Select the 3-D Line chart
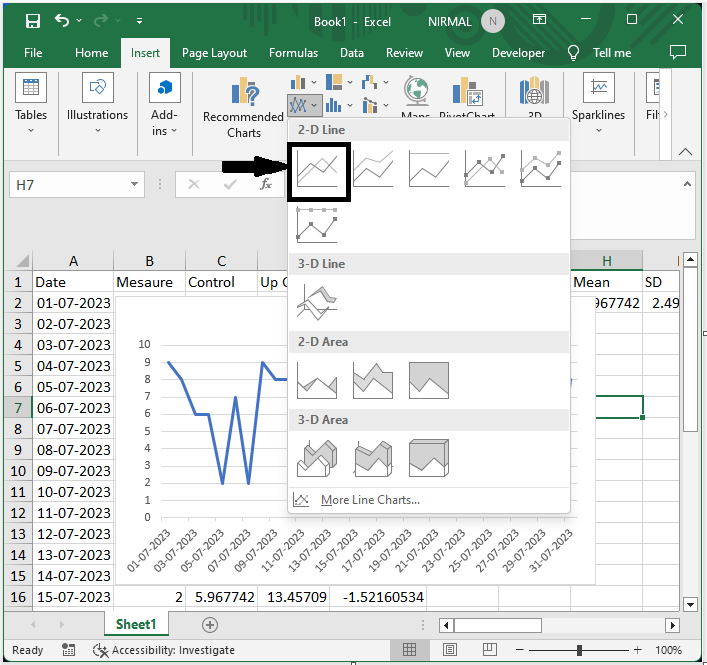Image resolution: width=707 pixels, height=665 pixels. pyautogui.click(x=317, y=303)
